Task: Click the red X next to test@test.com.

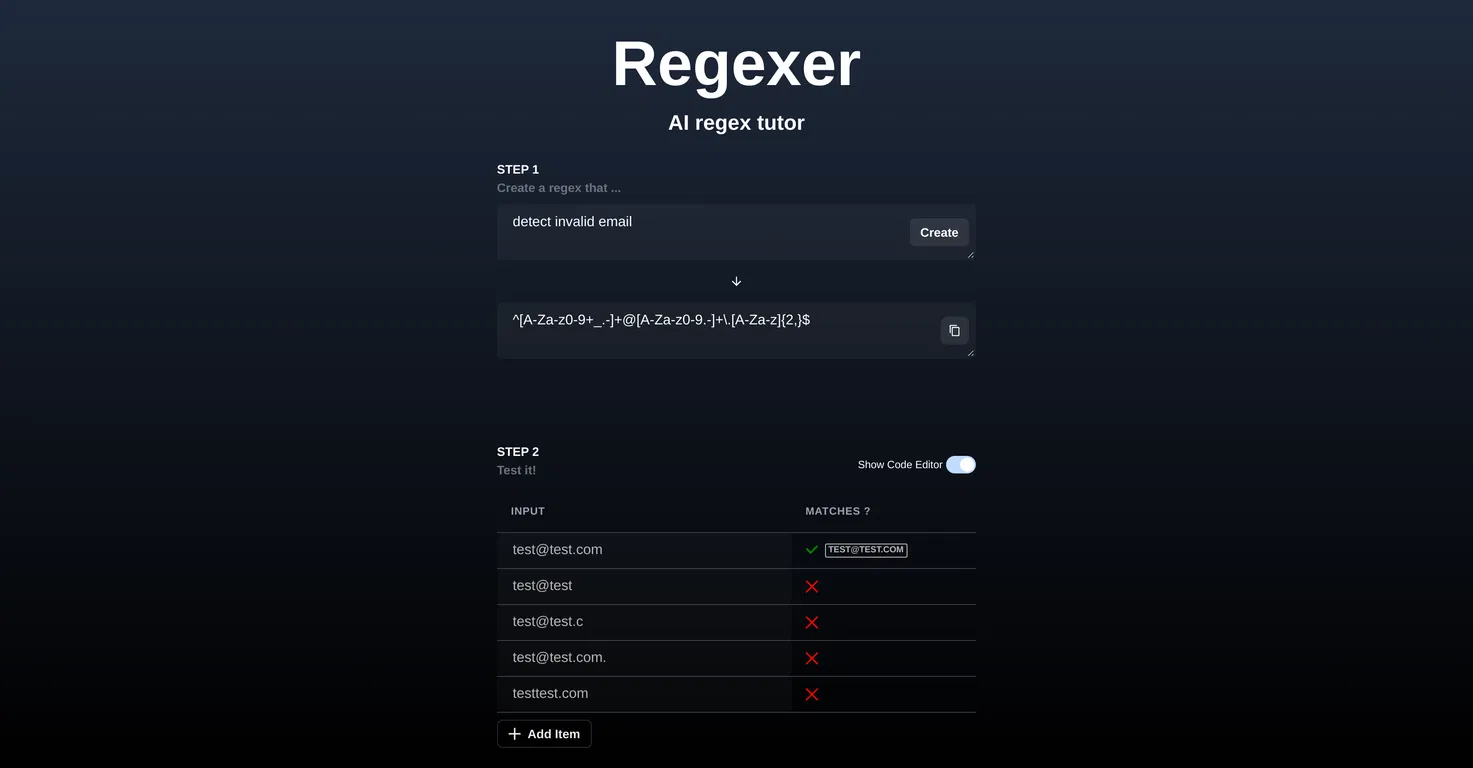Action: point(812,658)
